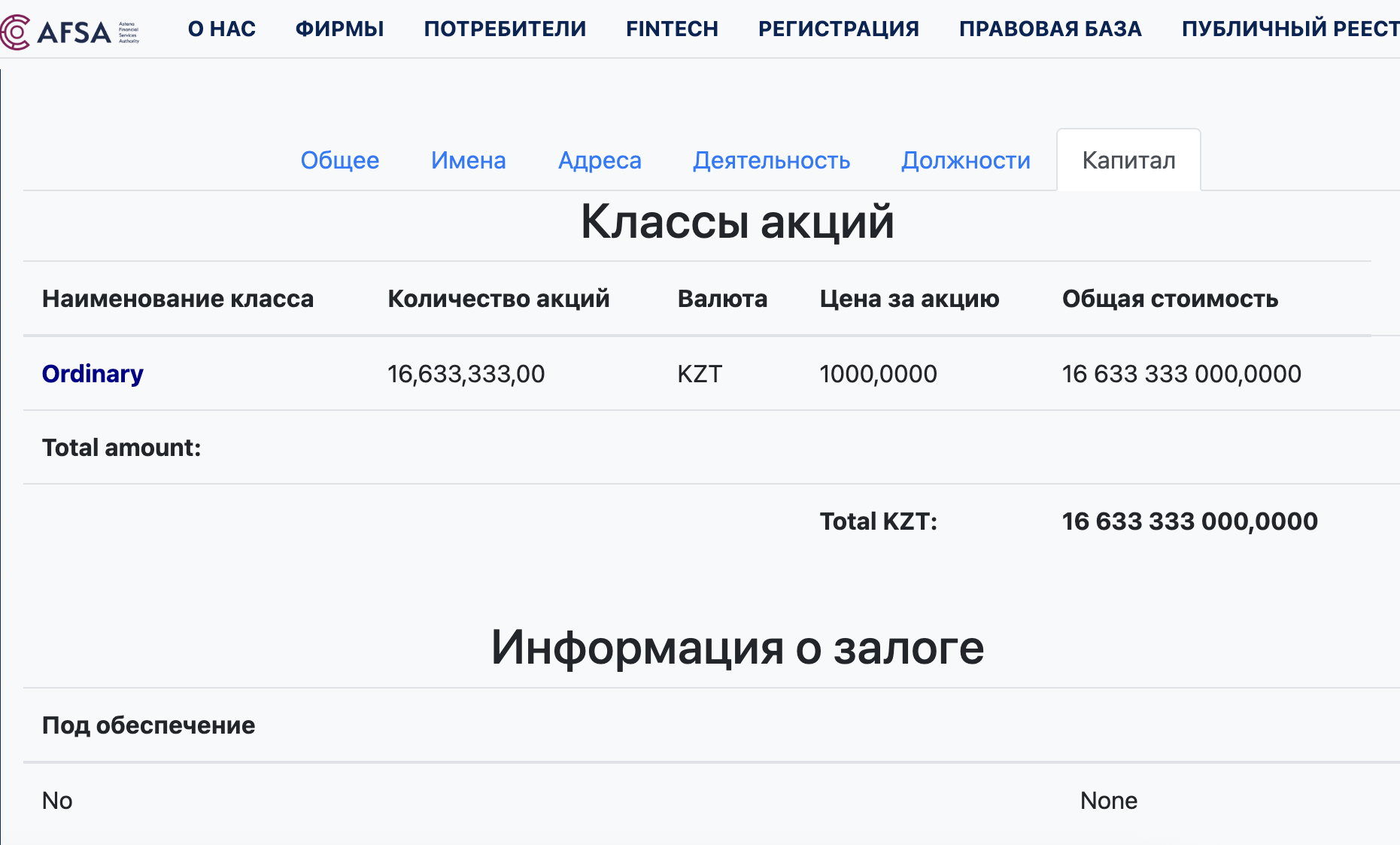
Task: Click the active Капитал tab
Action: (x=1128, y=160)
